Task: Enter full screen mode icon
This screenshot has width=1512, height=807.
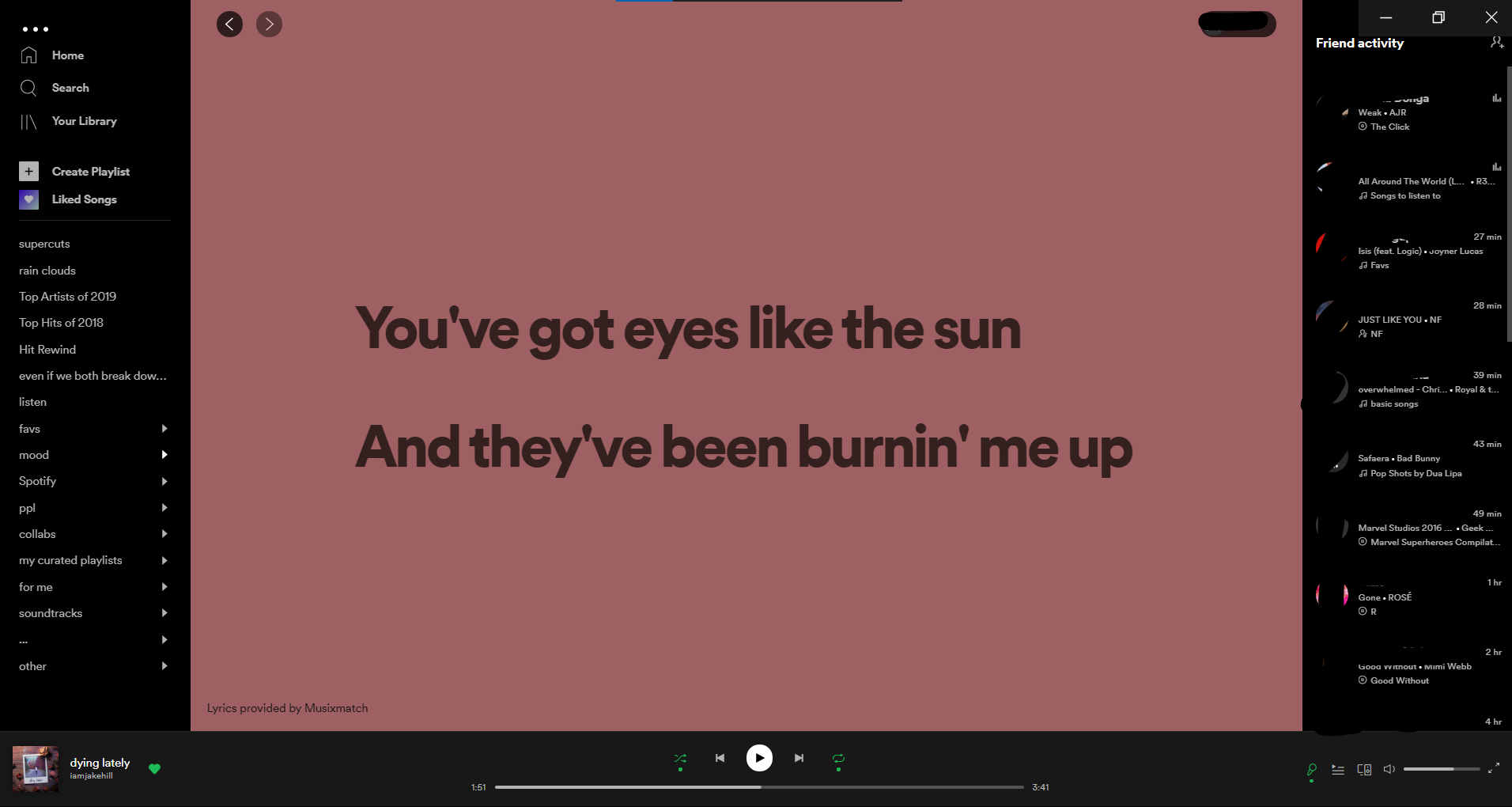Action: pos(1494,768)
